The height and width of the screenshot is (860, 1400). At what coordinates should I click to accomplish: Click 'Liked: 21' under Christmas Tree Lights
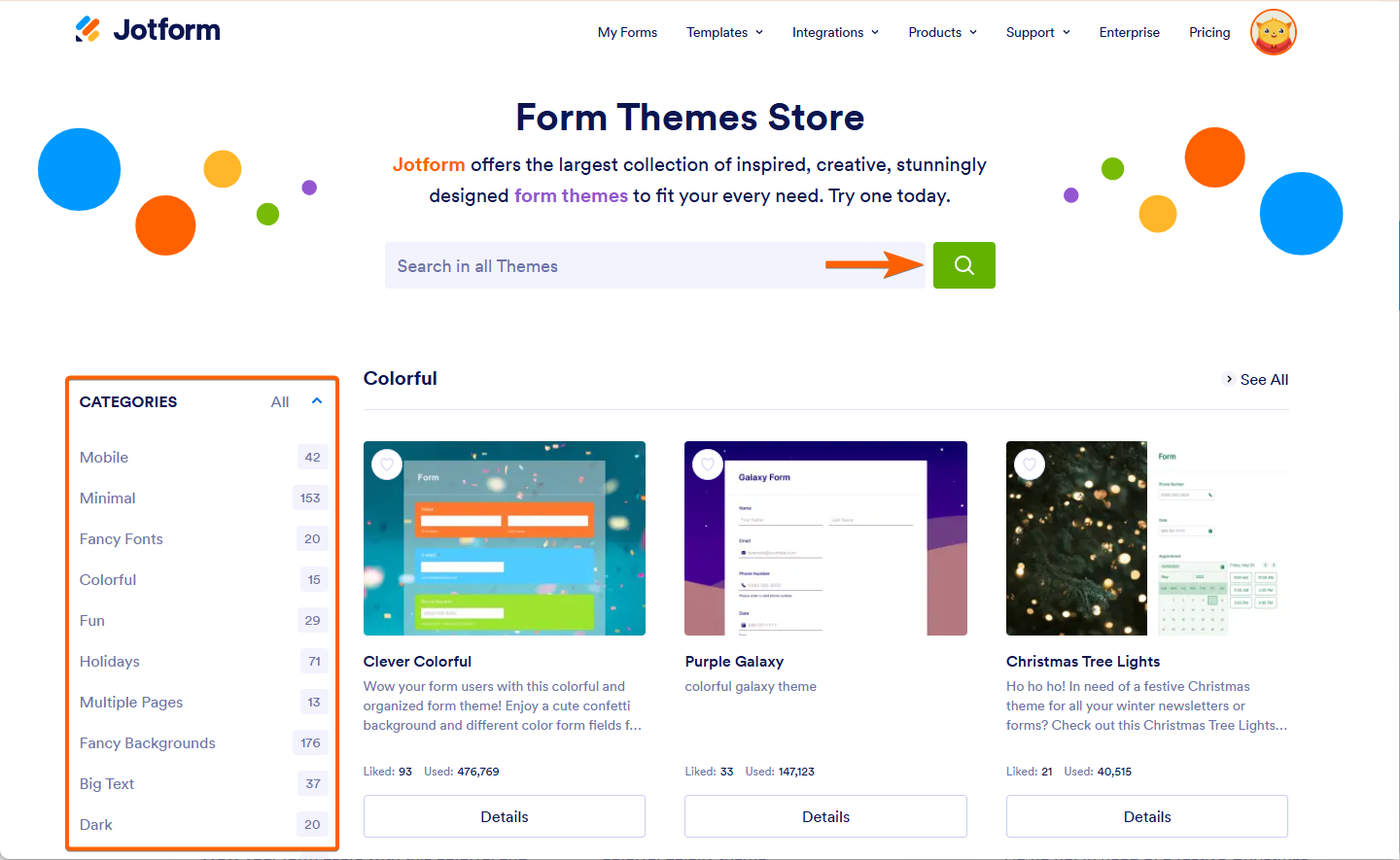coord(1030,772)
